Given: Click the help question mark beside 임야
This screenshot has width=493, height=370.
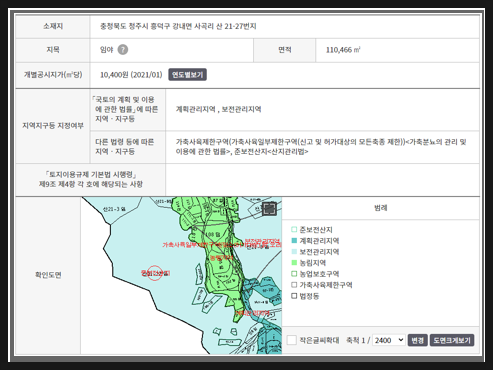Looking at the screenshot, I should coord(123,50).
